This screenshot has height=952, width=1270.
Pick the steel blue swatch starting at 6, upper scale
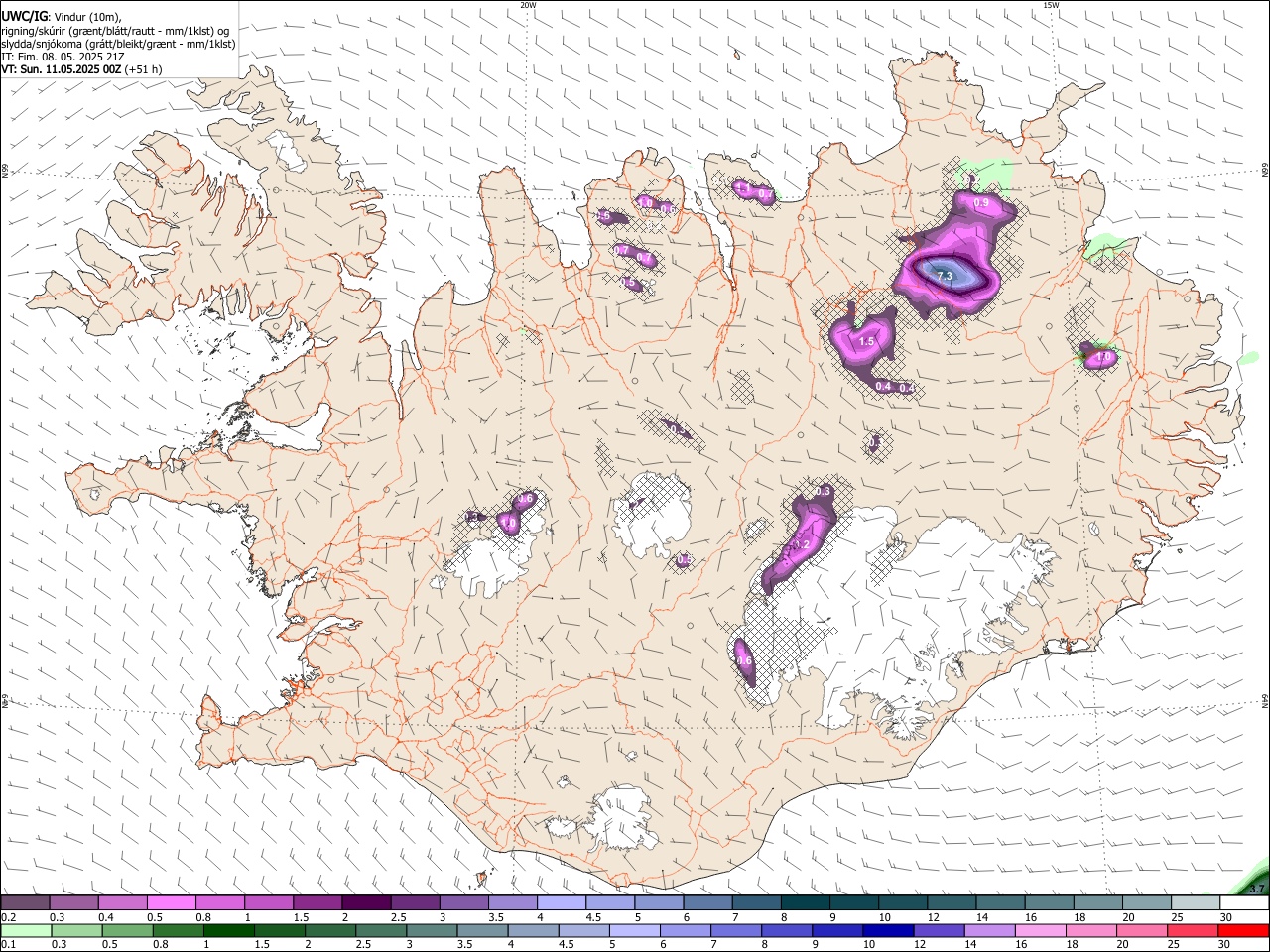[x=707, y=903]
